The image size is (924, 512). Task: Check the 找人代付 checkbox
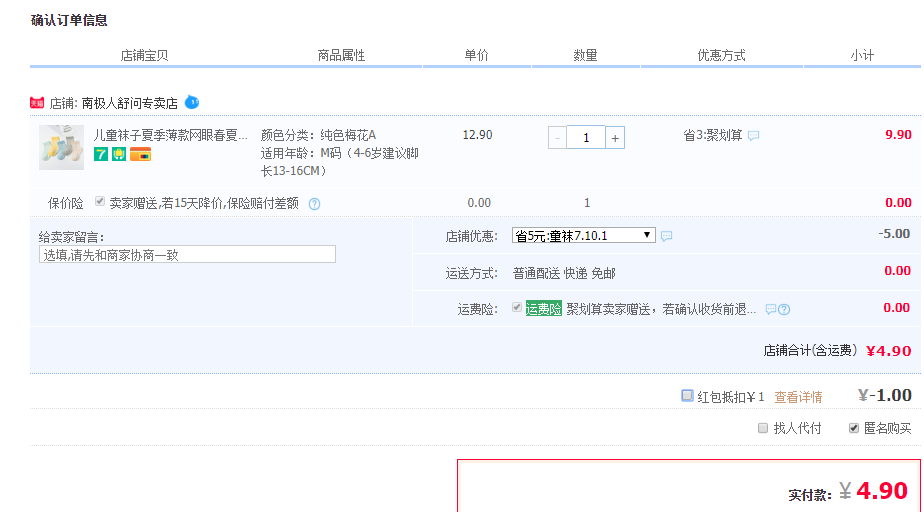pos(763,428)
